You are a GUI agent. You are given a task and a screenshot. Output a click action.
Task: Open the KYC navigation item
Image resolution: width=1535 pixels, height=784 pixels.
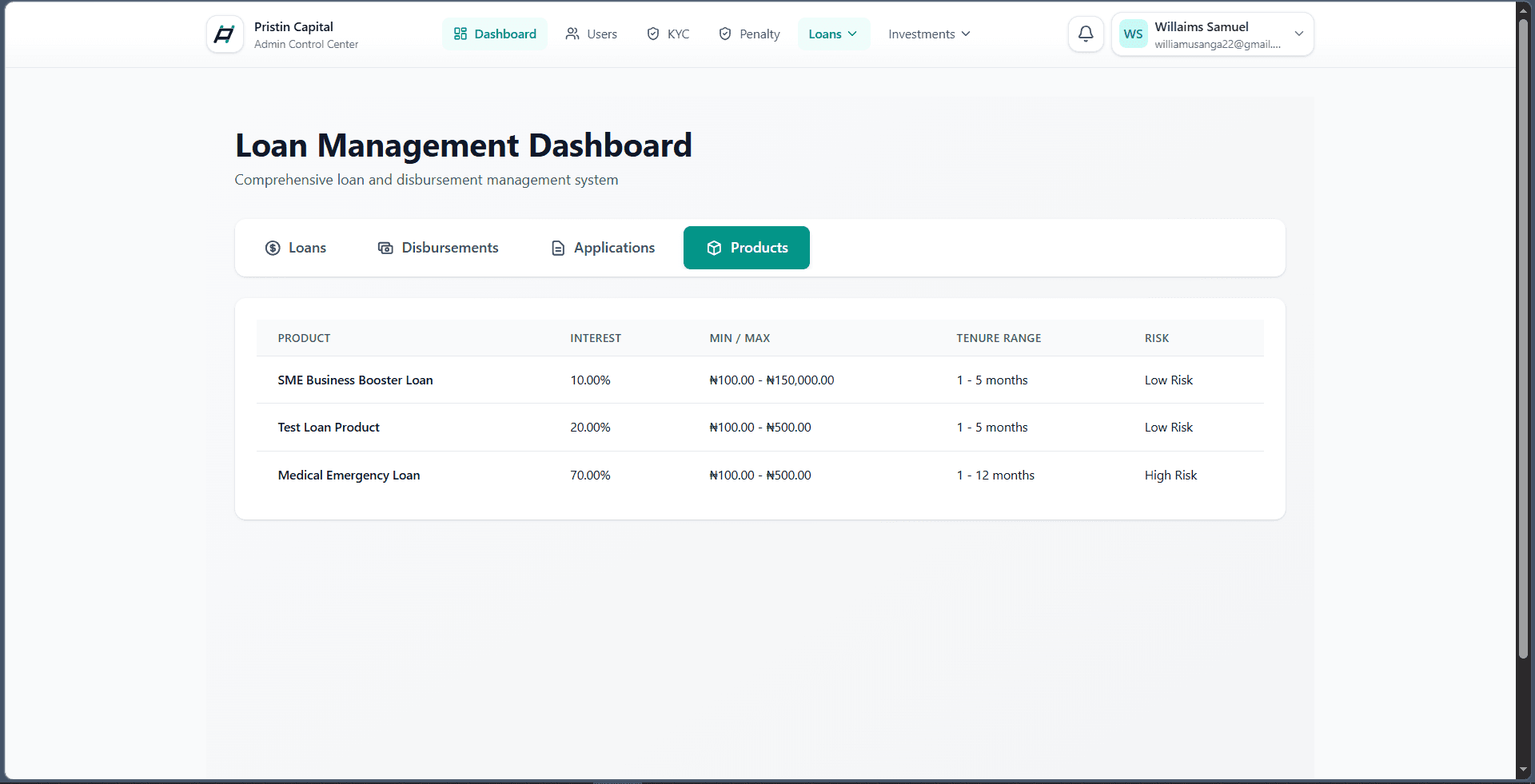pyautogui.click(x=668, y=34)
